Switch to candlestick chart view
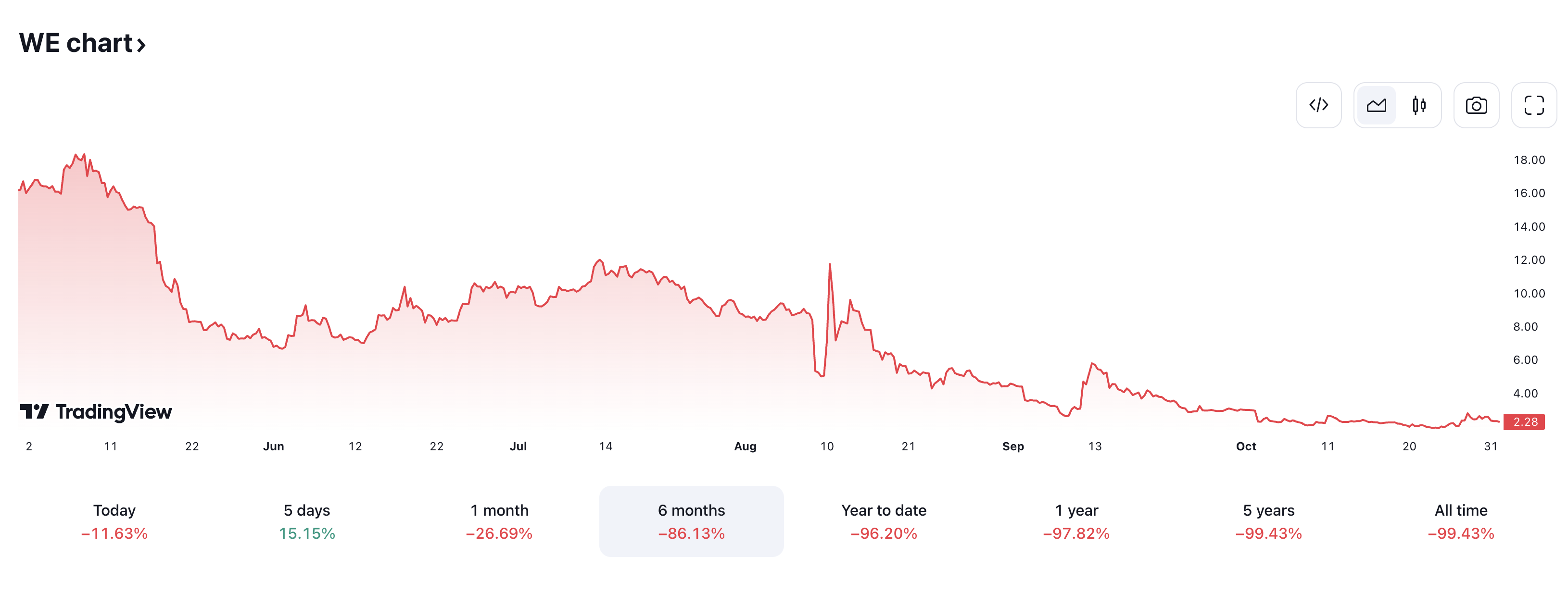This screenshot has height=594, width=1568. [x=1418, y=105]
